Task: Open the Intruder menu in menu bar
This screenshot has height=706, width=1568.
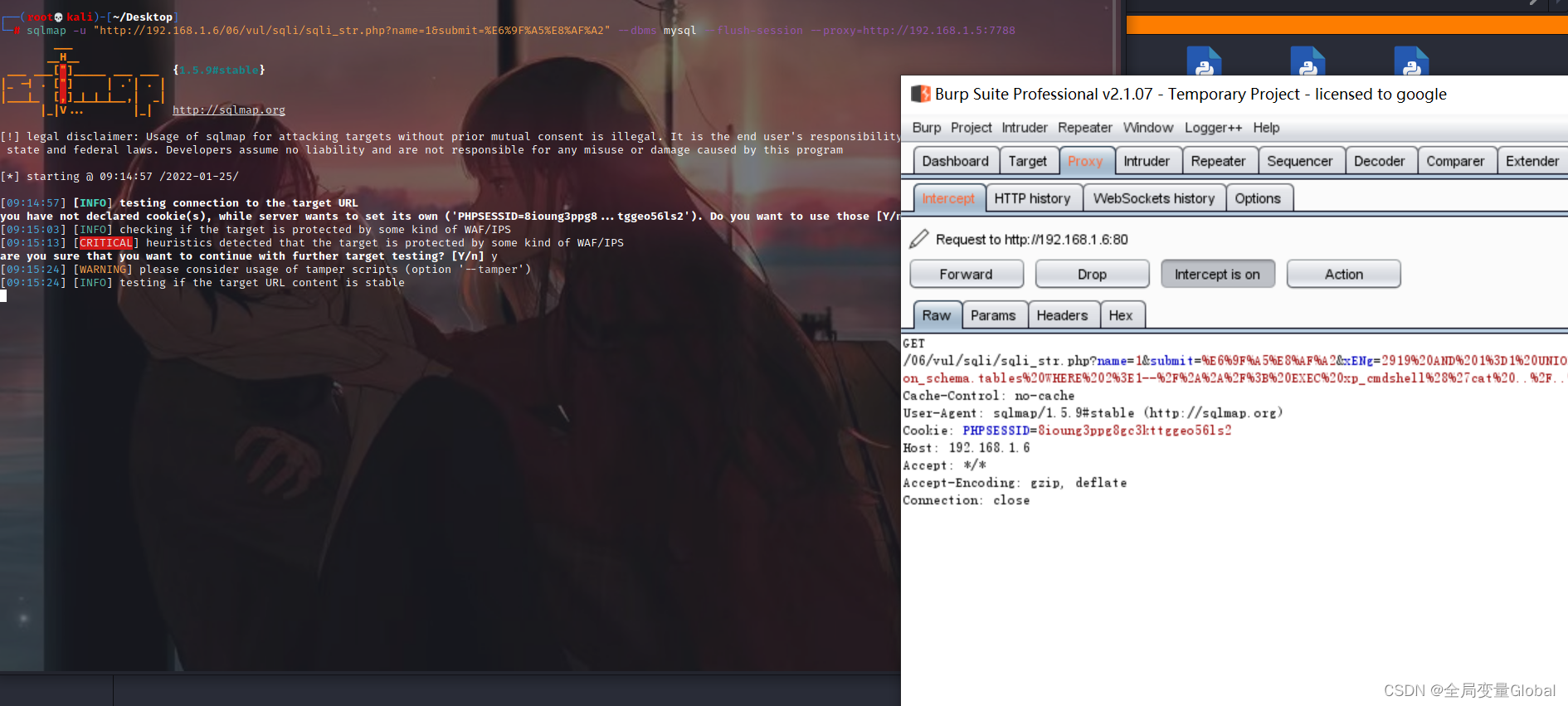Action: (1025, 128)
